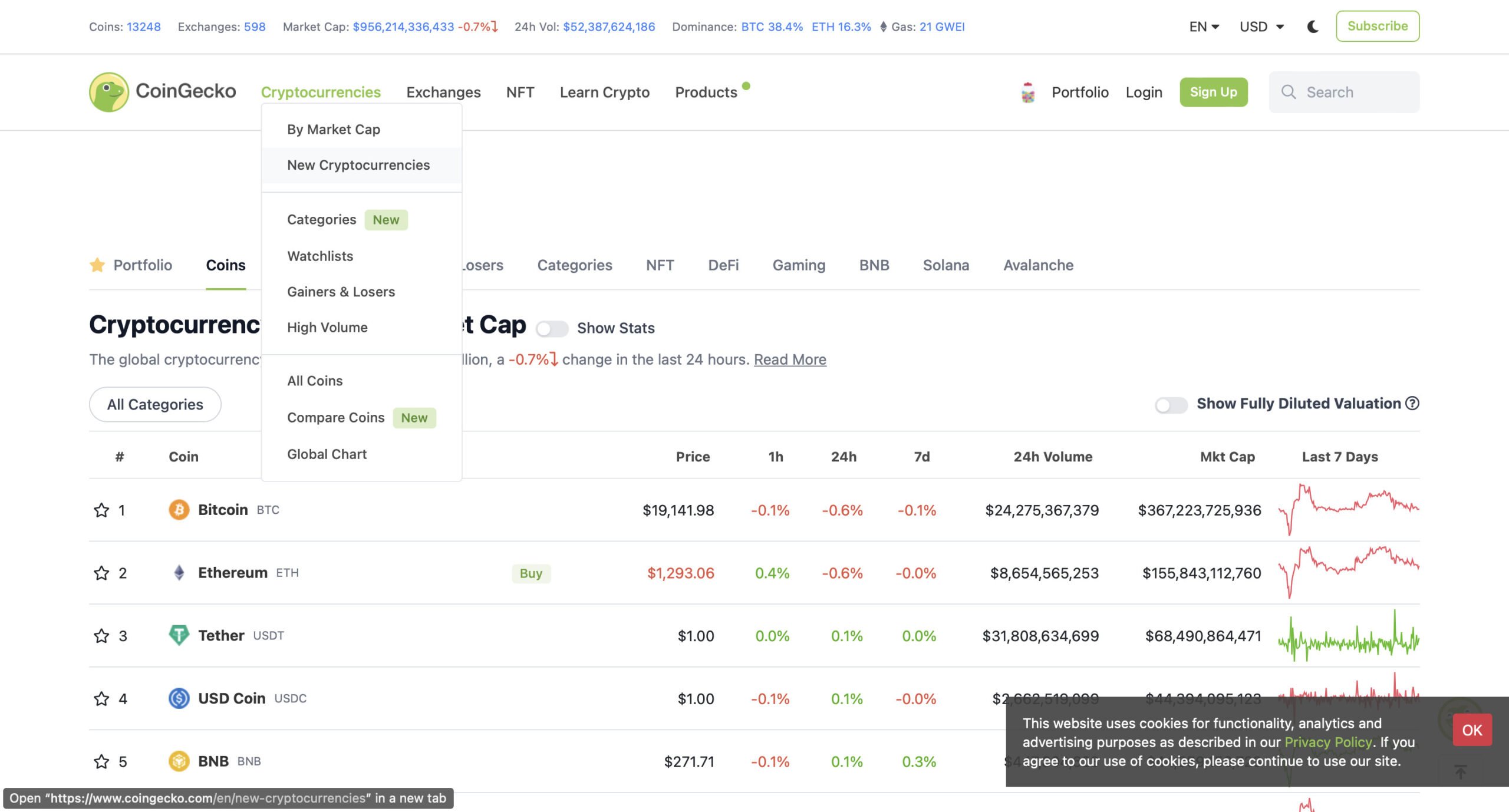Click the scroll-to-top arrow button
The width and height of the screenshot is (1509, 812).
click(x=1460, y=771)
